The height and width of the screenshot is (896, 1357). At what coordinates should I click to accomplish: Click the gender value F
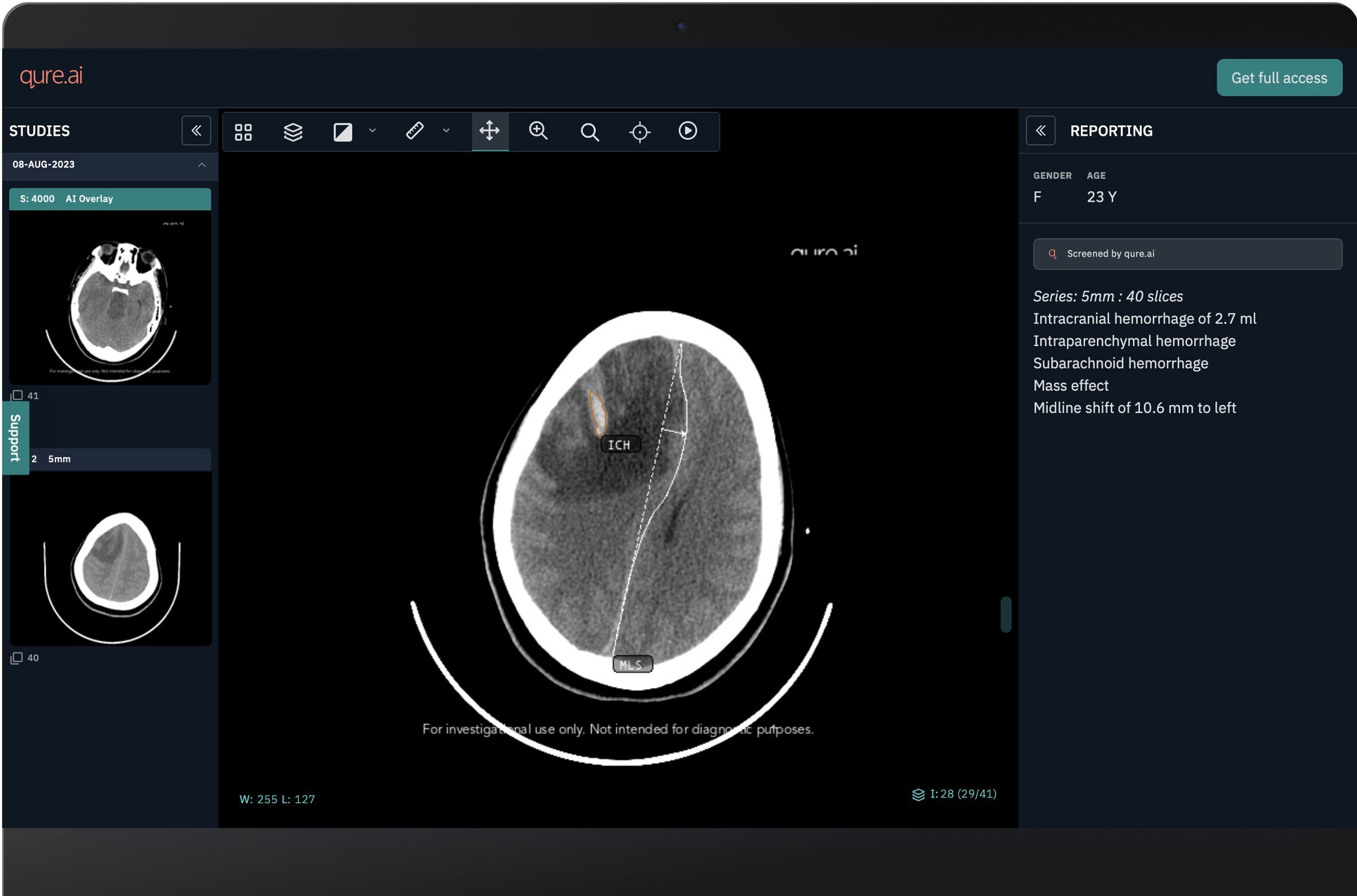pyautogui.click(x=1037, y=197)
